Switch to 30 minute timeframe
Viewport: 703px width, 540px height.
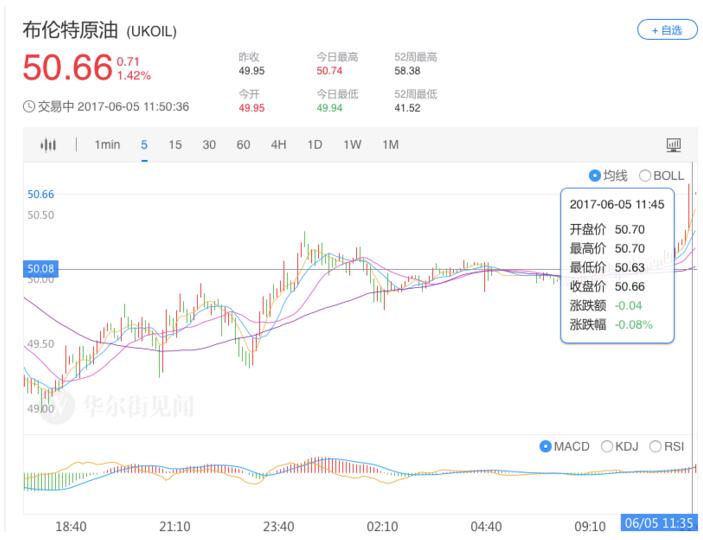tap(209, 145)
